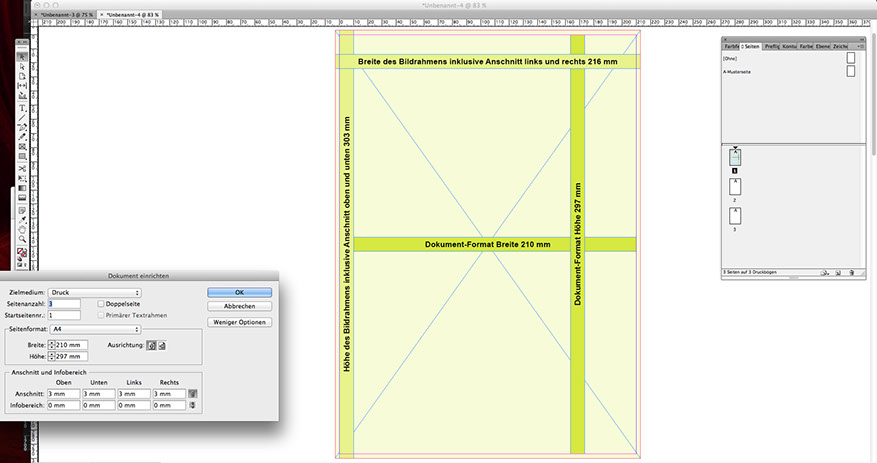Click the delete page trash icon
This screenshot has width=877, height=463.
tap(850, 272)
